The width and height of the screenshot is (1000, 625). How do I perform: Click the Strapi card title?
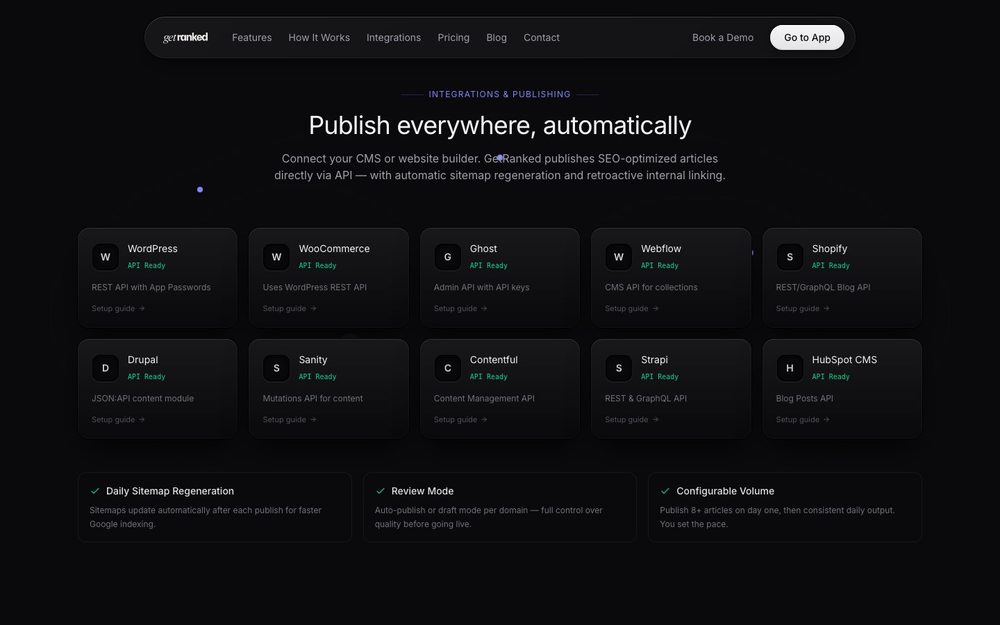click(654, 360)
